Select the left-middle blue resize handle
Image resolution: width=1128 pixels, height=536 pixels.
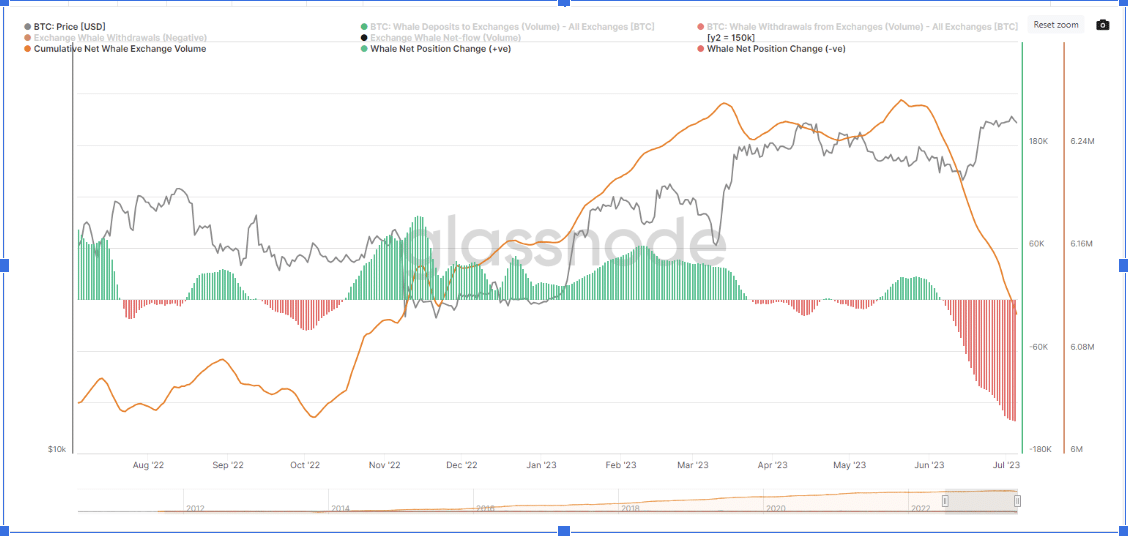(x=4, y=265)
